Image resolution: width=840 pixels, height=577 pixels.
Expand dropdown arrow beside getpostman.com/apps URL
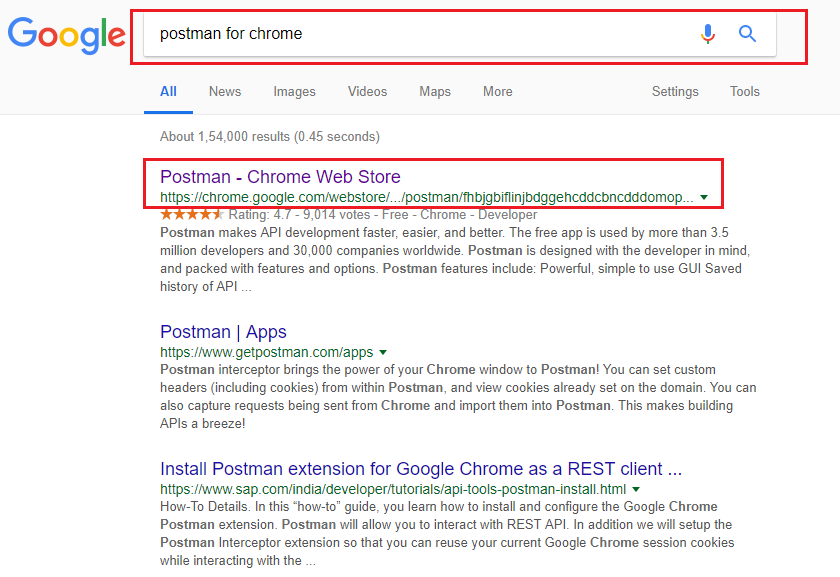click(x=383, y=353)
